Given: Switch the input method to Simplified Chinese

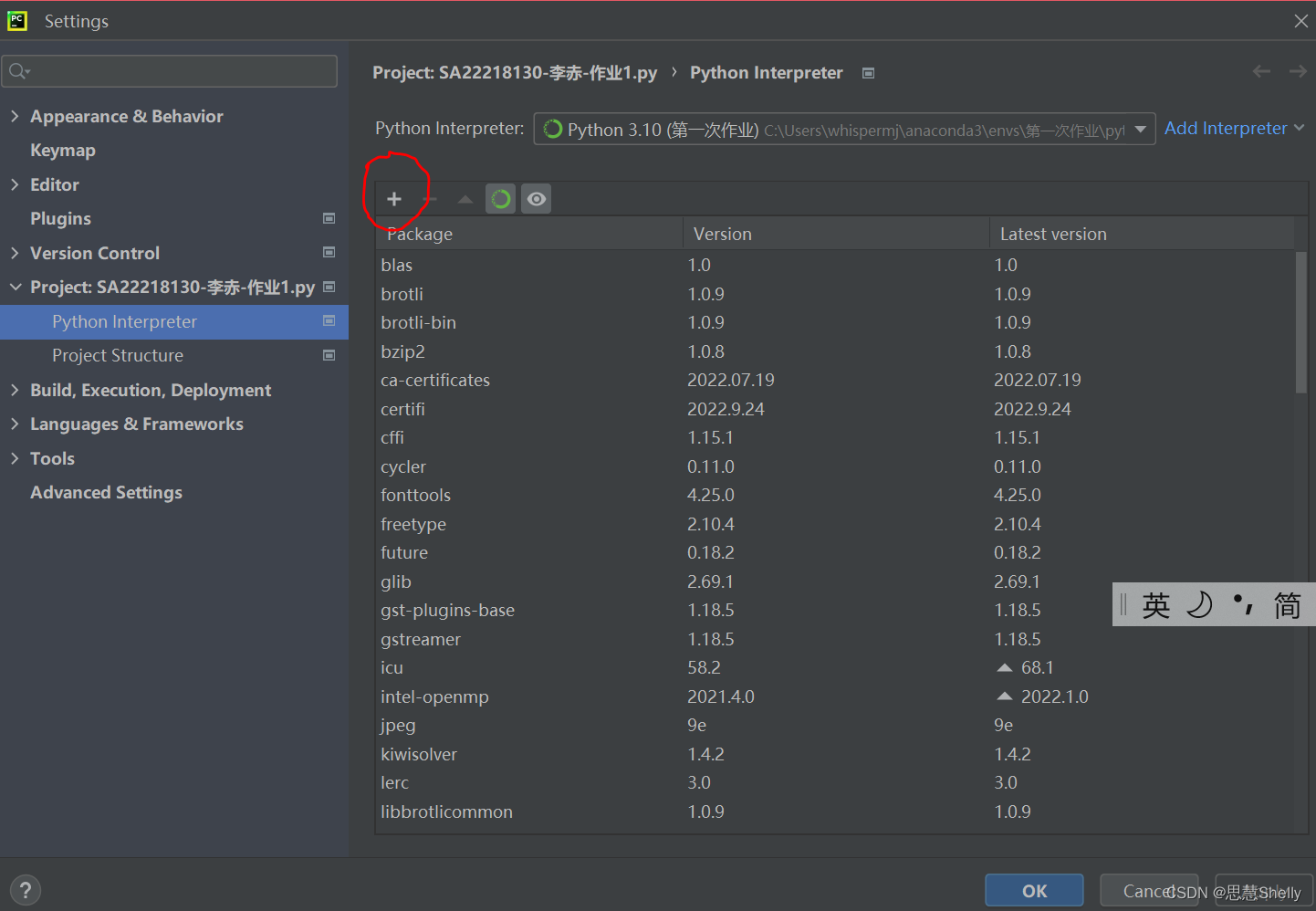Looking at the screenshot, I should click(1288, 604).
